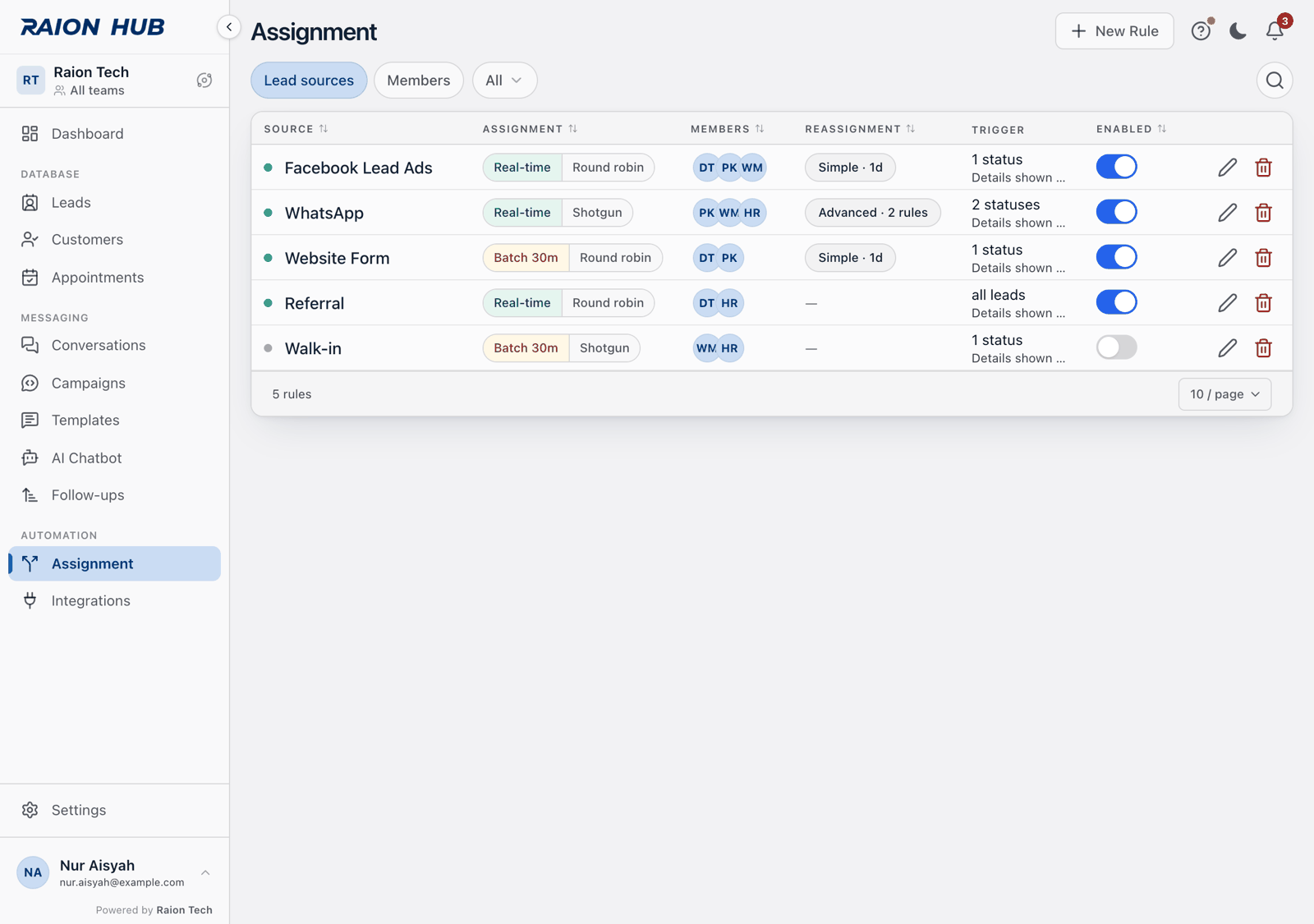Screen dimensions: 1314x924
Task: Open the search icon
Action: [x=1275, y=80]
